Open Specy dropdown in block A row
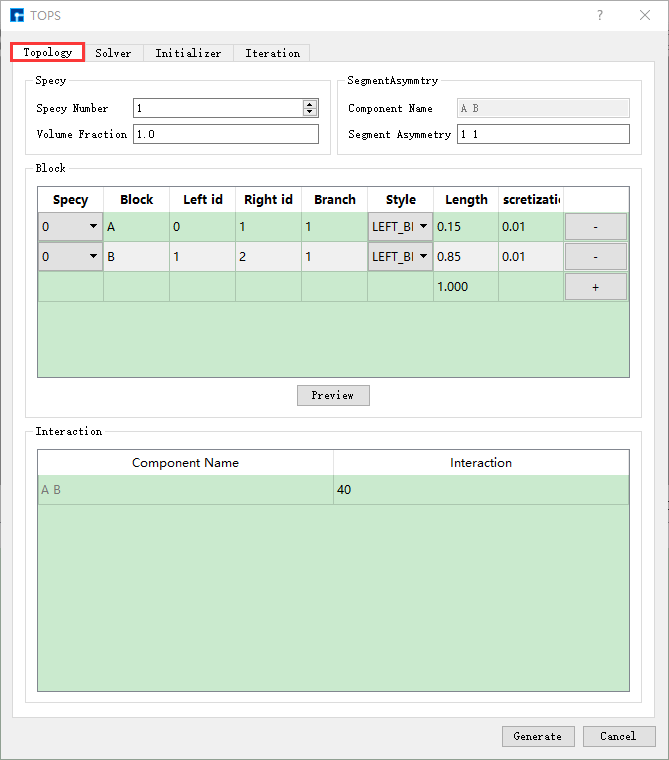 pyautogui.click(x=70, y=227)
